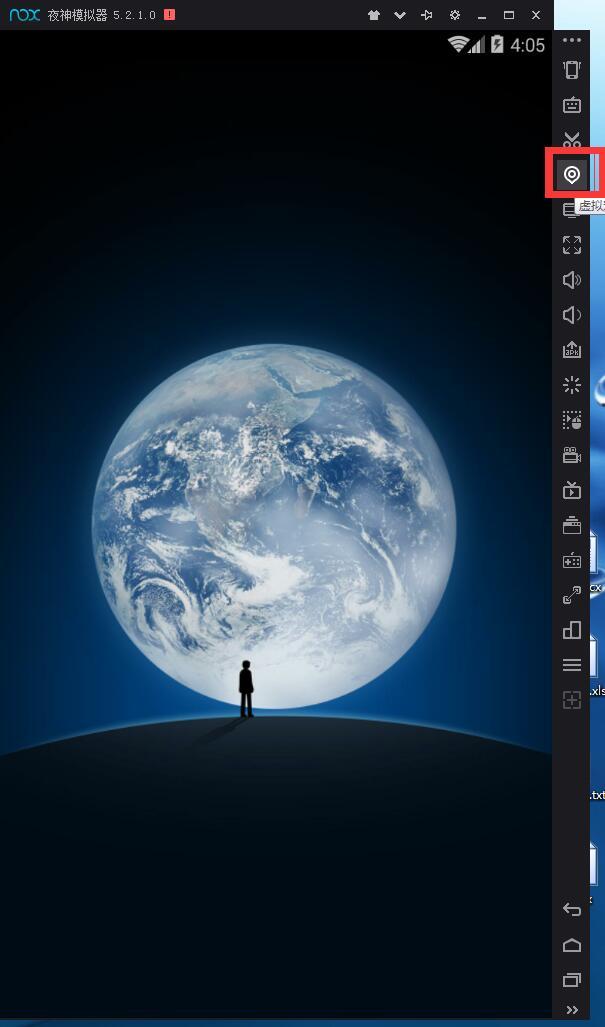Screen dimensions: 605x1027
Task: Click the shake device icon
Action: pyautogui.click(x=572, y=69)
